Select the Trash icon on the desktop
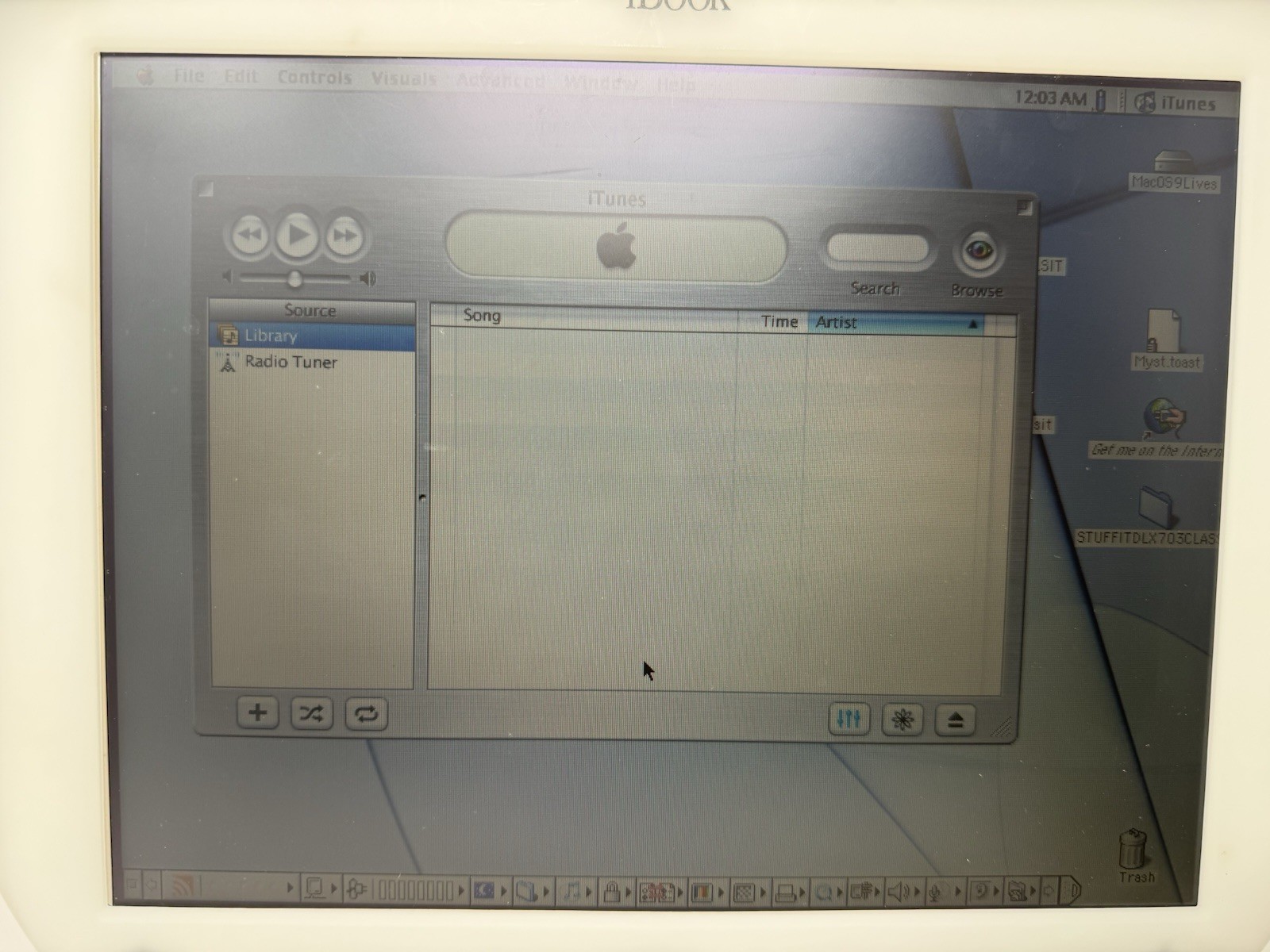The height and width of the screenshot is (952, 1270). point(1135,856)
